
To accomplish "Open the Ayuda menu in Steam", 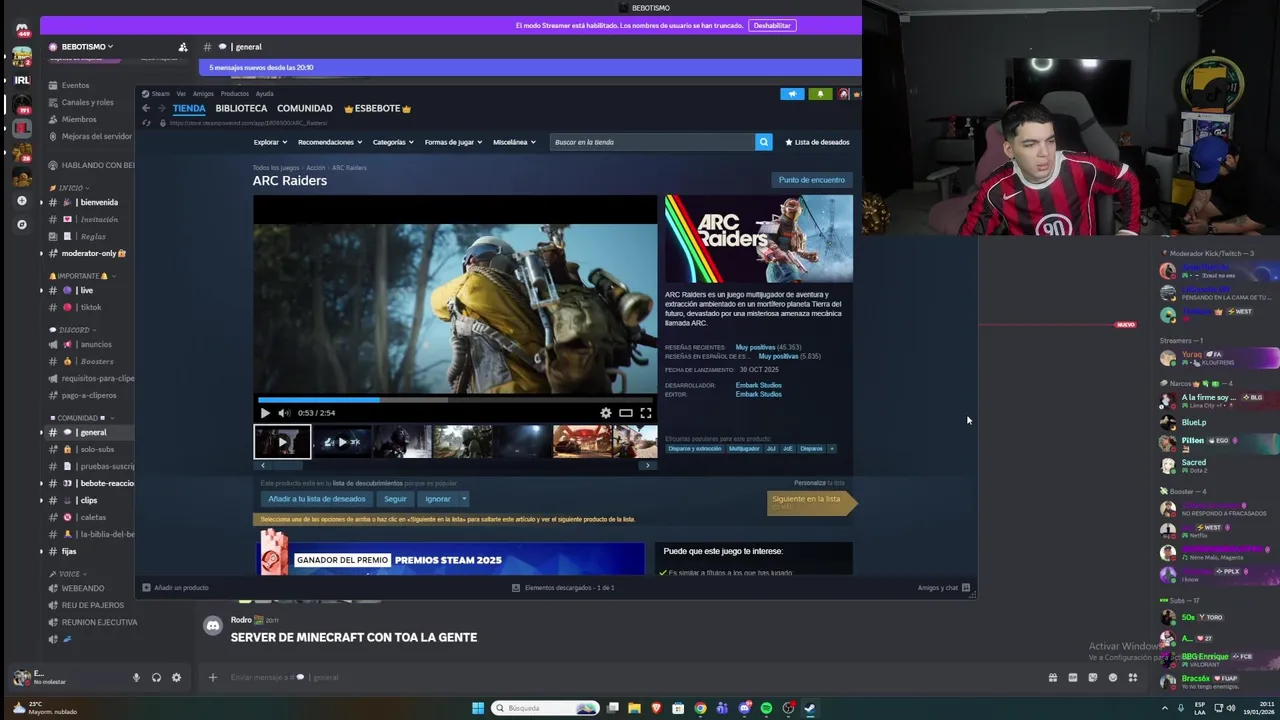I will coord(264,94).
